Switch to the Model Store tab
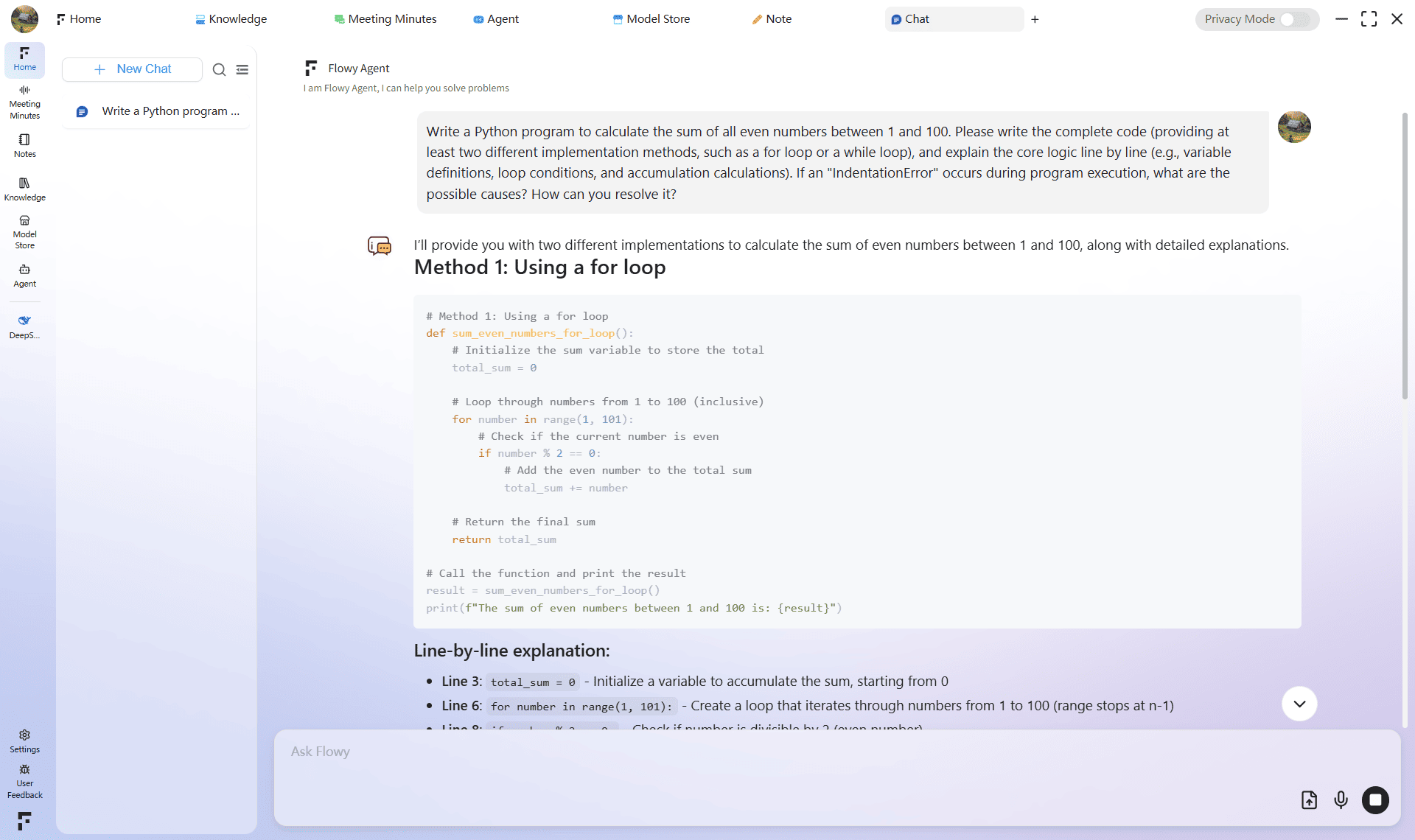This screenshot has width=1415, height=840. click(651, 19)
